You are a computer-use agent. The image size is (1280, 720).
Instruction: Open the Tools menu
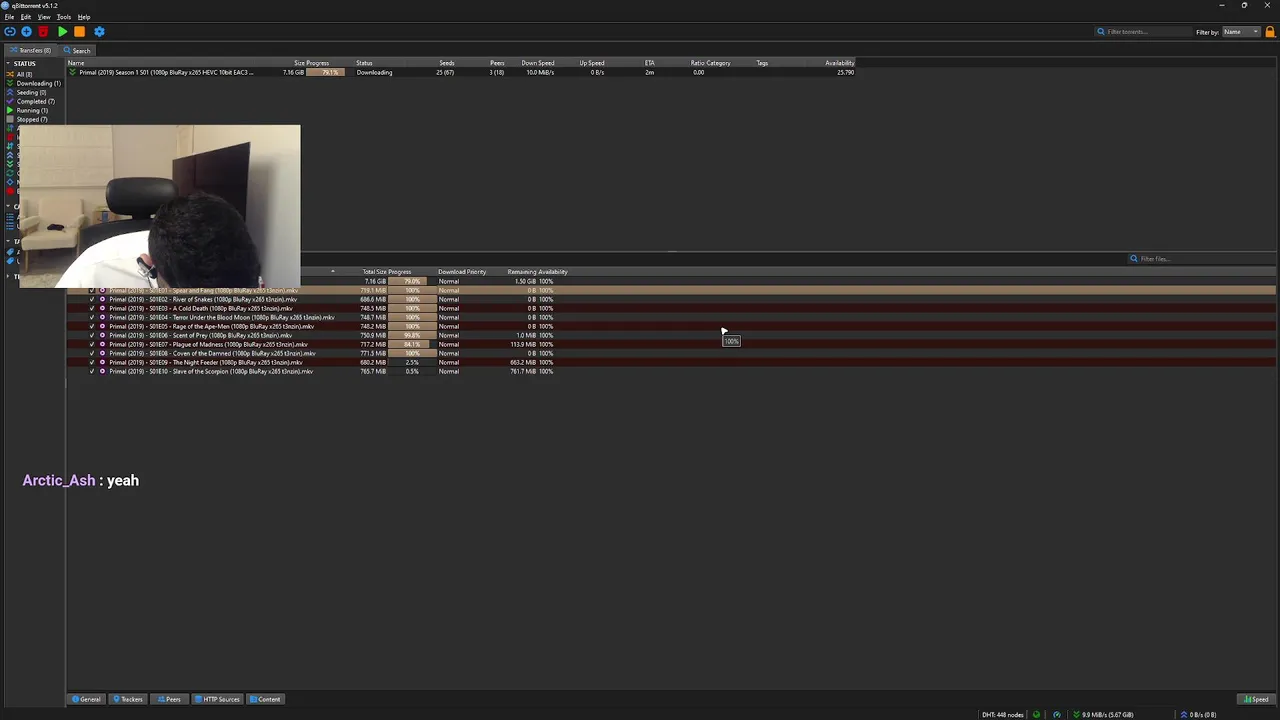[64, 17]
